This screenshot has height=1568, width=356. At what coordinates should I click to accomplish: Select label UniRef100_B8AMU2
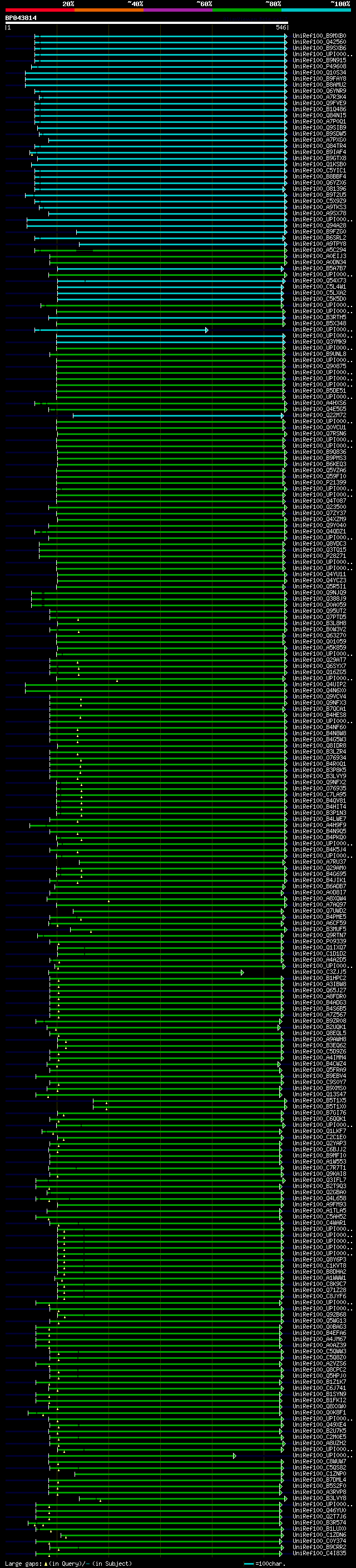(319, 85)
